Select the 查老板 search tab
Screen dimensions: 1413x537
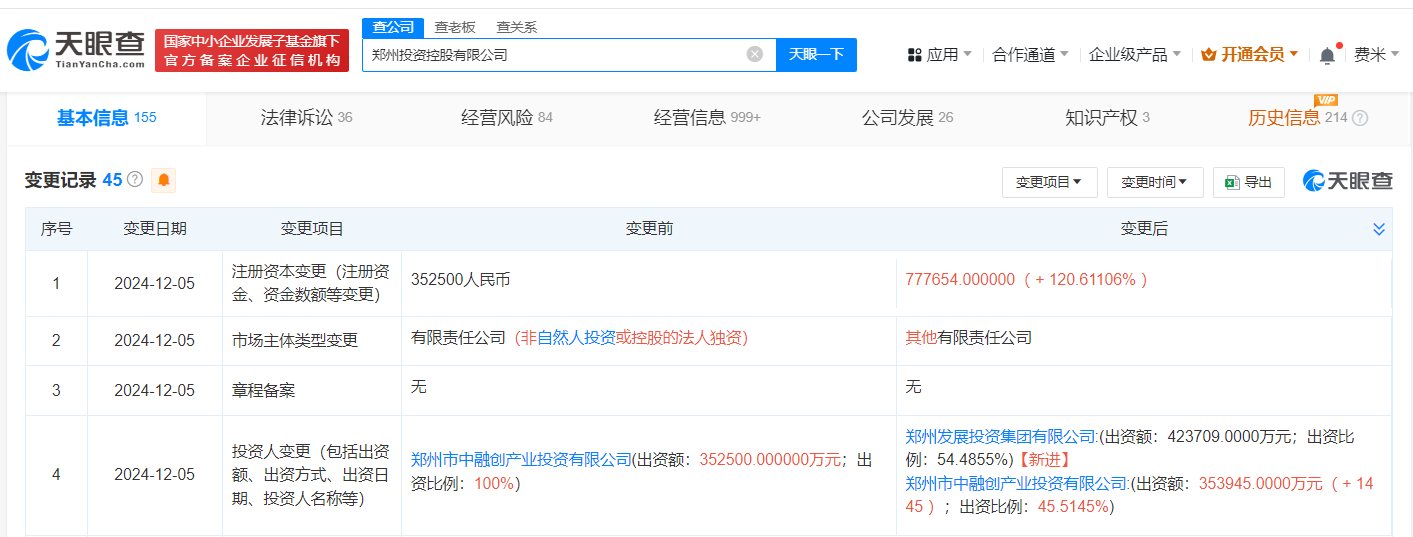click(x=455, y=27)
